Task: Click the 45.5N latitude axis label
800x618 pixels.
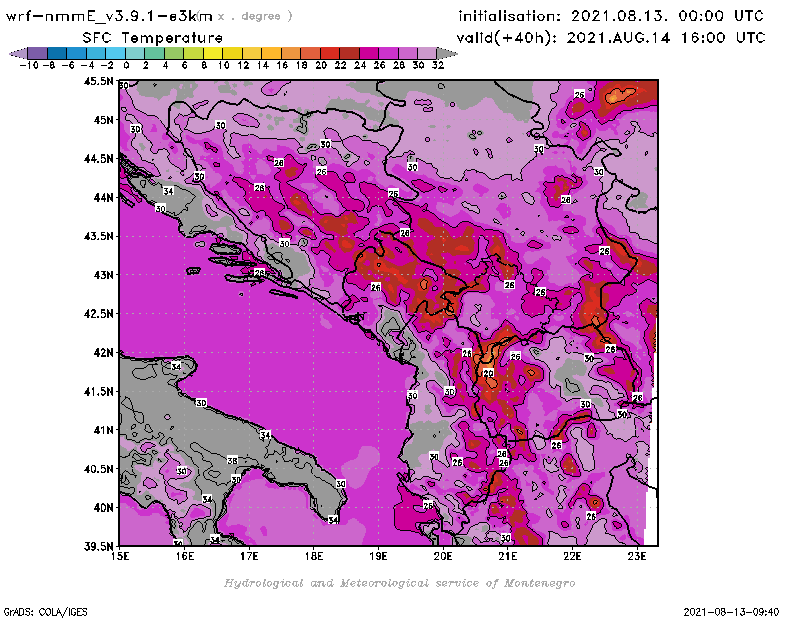Action: [98, 81]
